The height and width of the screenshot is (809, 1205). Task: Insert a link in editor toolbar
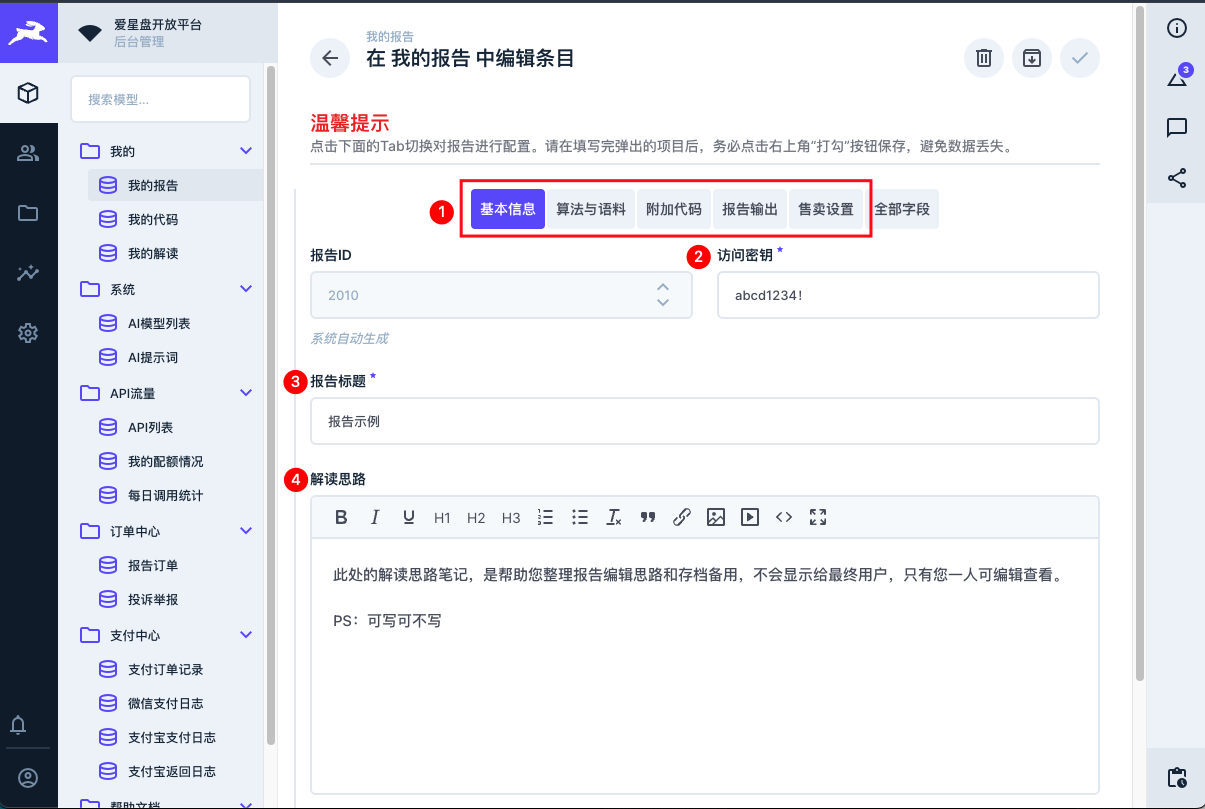coord(682,517)
